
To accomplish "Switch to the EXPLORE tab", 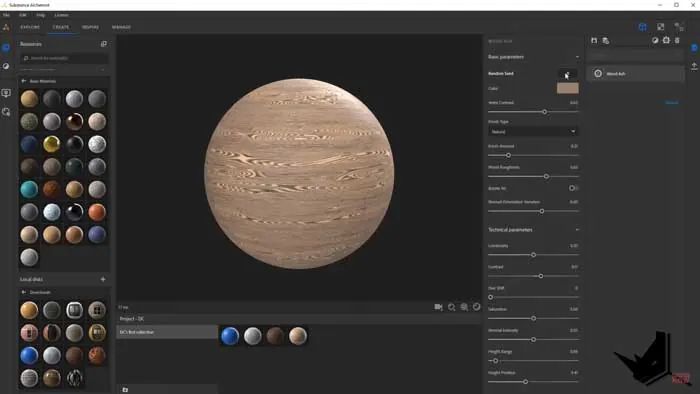I will pos(30,27).
